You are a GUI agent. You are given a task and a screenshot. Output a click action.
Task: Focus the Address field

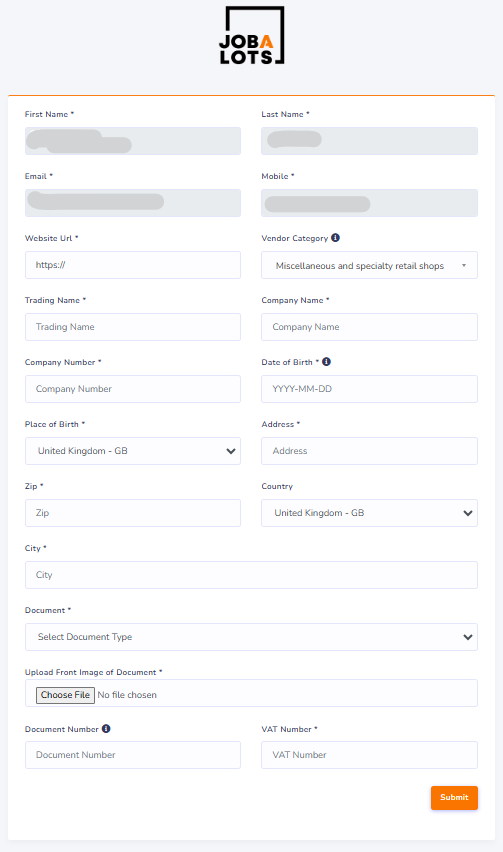click(x=369, y=451)
